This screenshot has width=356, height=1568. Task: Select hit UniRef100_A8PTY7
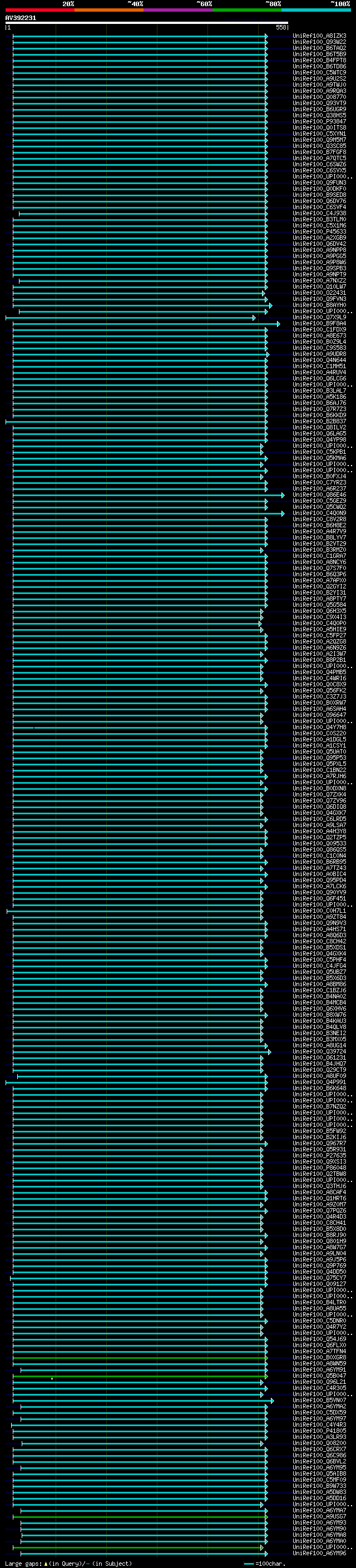pyautogui.click(x=319, y=599)
